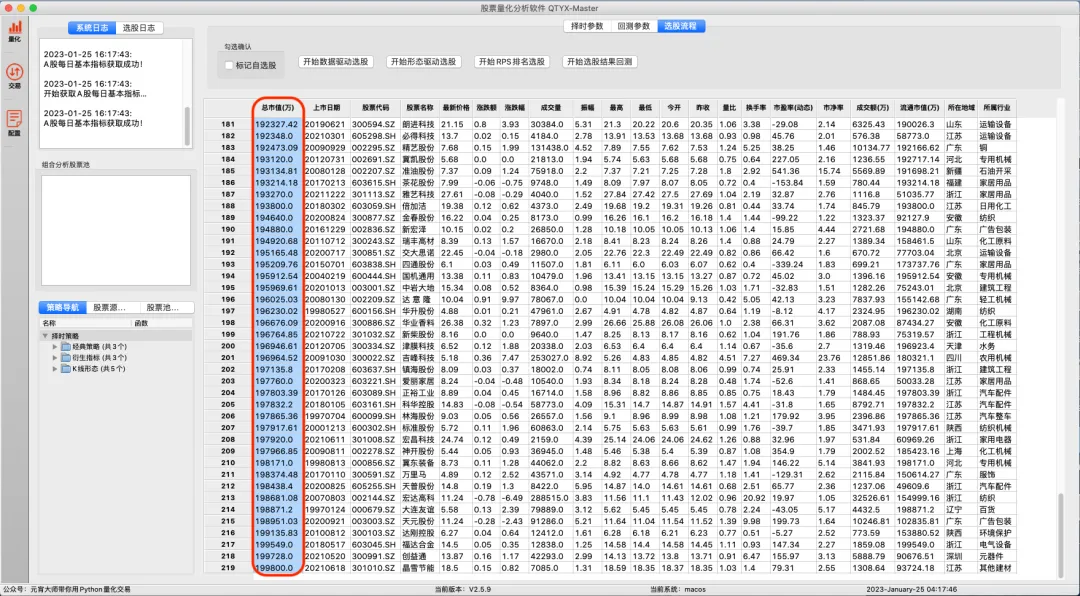The image size is (1080, 596).
Task: Click the 市净率 column header
Action: pos(833,107)
